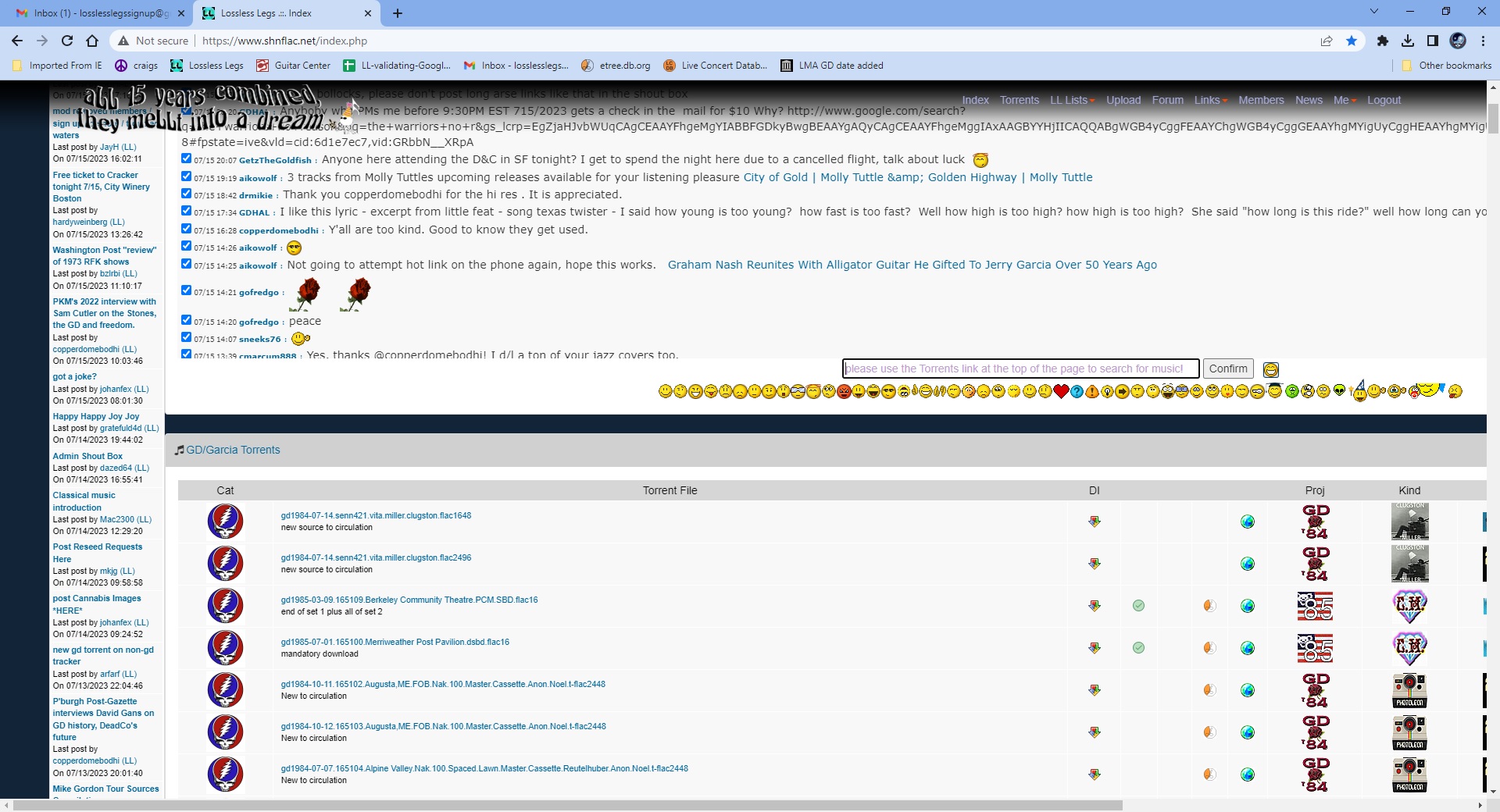Screen dimensions: 1500x812
Task: Toggle checkbox for gofredgo peace shout
Action: point(186,319)
